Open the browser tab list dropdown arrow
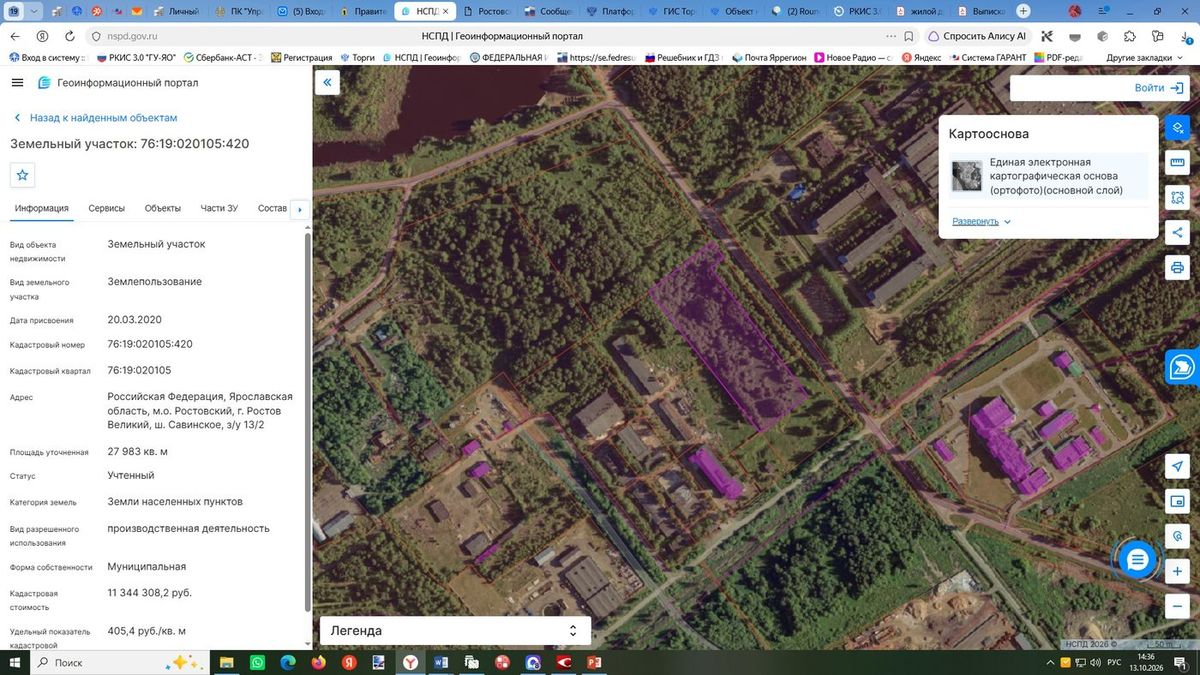 [36, 11]
